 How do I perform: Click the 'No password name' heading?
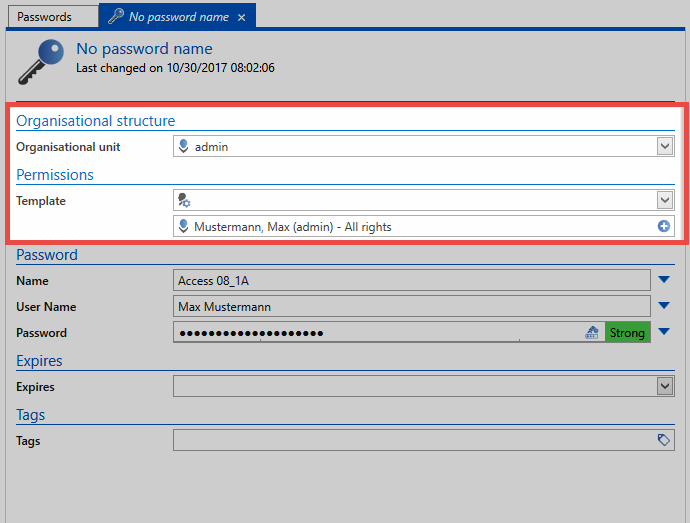144,48
